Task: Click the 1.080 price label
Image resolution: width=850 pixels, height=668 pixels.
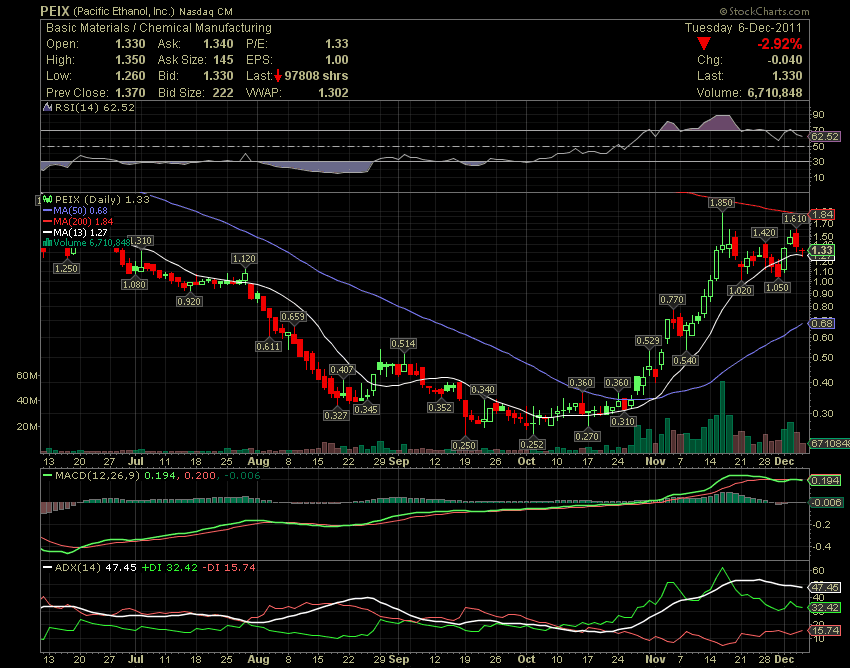Action: [134, 284]
